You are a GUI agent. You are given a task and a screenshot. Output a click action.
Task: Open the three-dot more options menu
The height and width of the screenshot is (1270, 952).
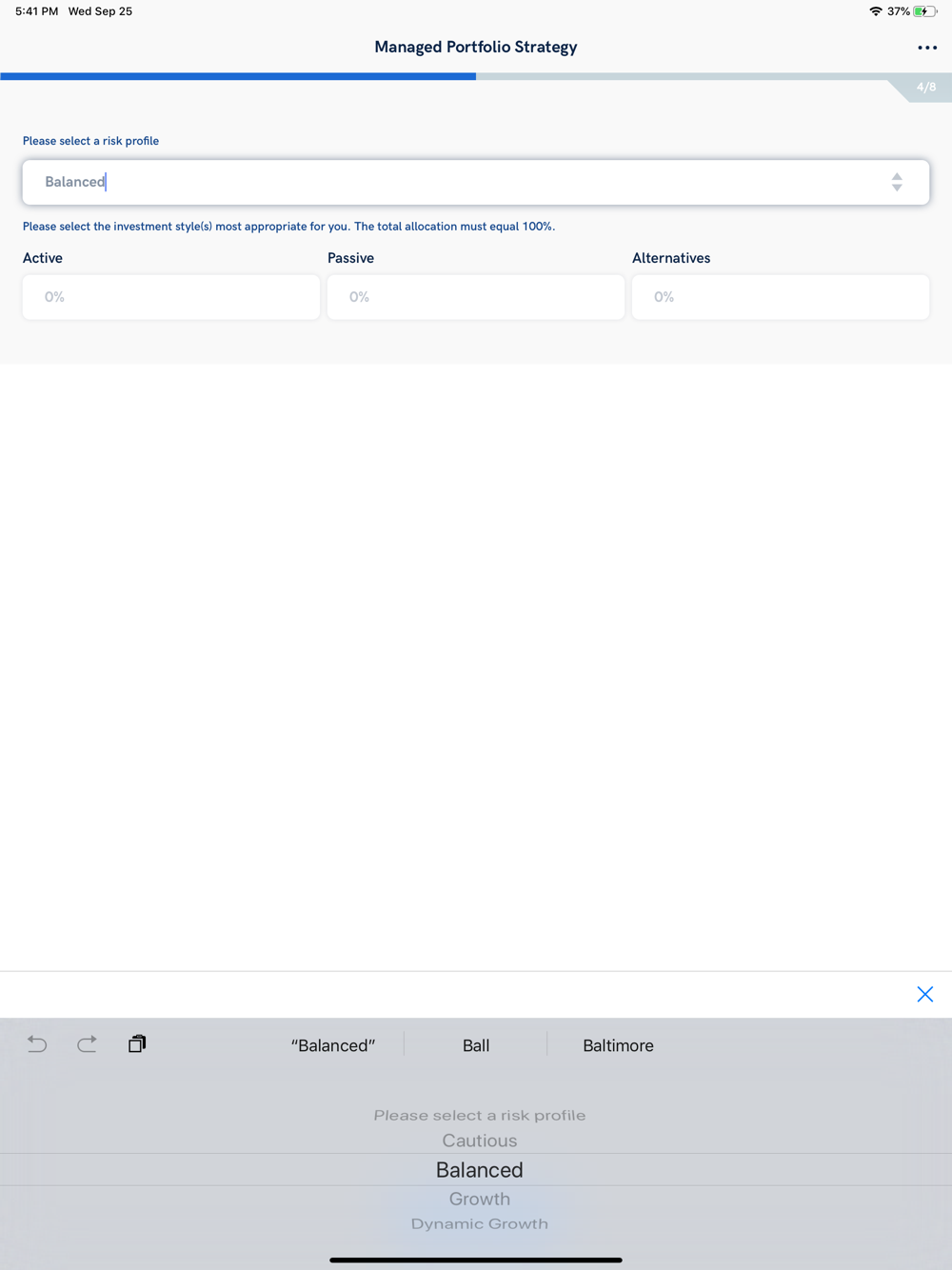coord(926,48)
